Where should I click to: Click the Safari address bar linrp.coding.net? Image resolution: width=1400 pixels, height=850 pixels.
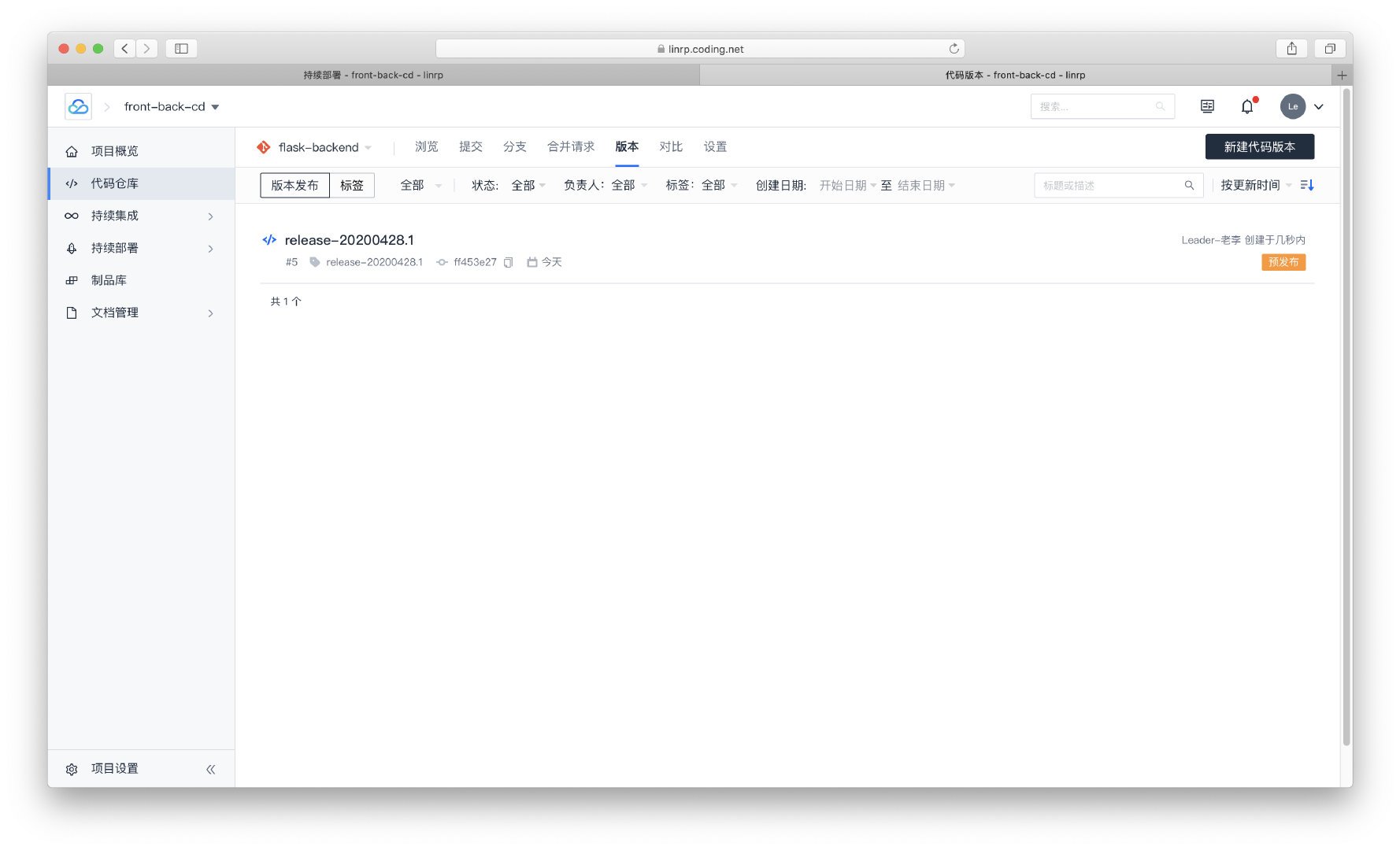pyautogui.click(x=700, y=49)
